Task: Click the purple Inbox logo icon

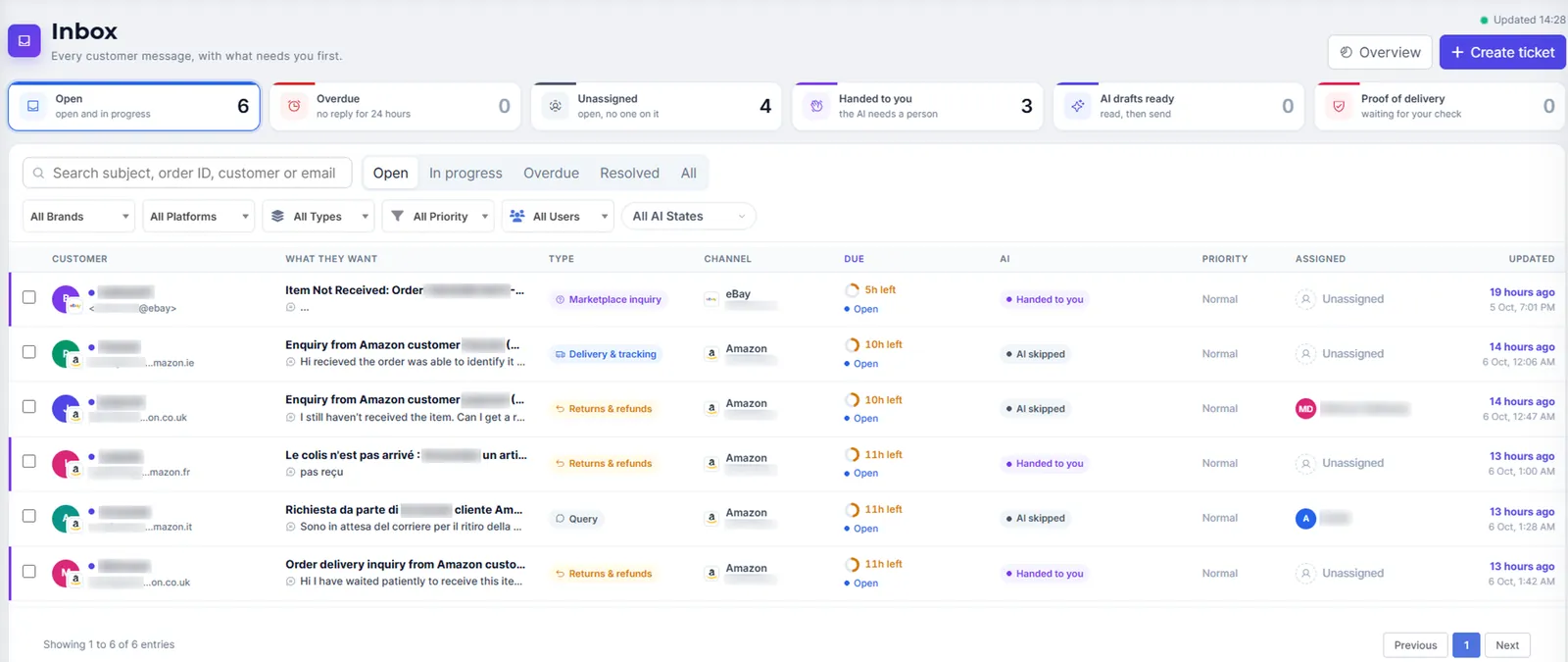Action: click(x=24, y=41)
